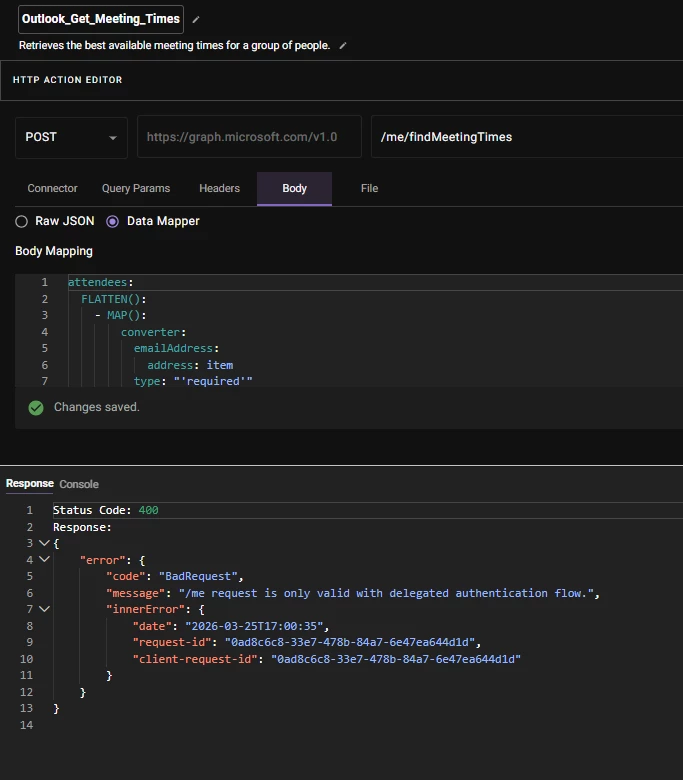Click the "attendees:" line in mapping
Screen dimensions: 683x780
click(100, 283)
